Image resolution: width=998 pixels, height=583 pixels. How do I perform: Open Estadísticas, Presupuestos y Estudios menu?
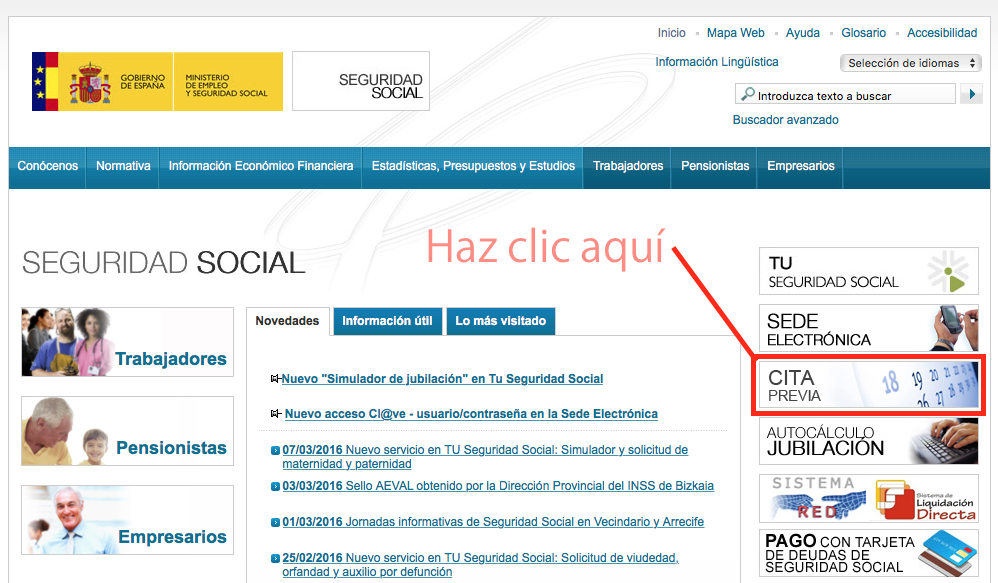coord(473,166)
